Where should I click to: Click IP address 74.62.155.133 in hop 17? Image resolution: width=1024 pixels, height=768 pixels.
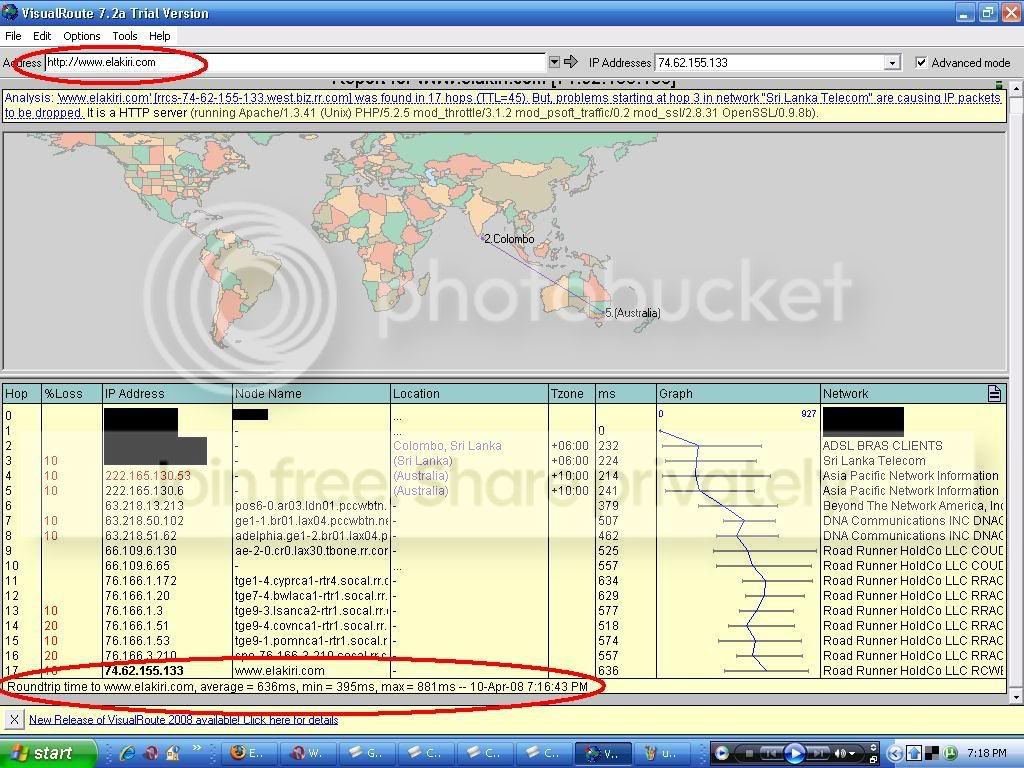tap(144, 671)
